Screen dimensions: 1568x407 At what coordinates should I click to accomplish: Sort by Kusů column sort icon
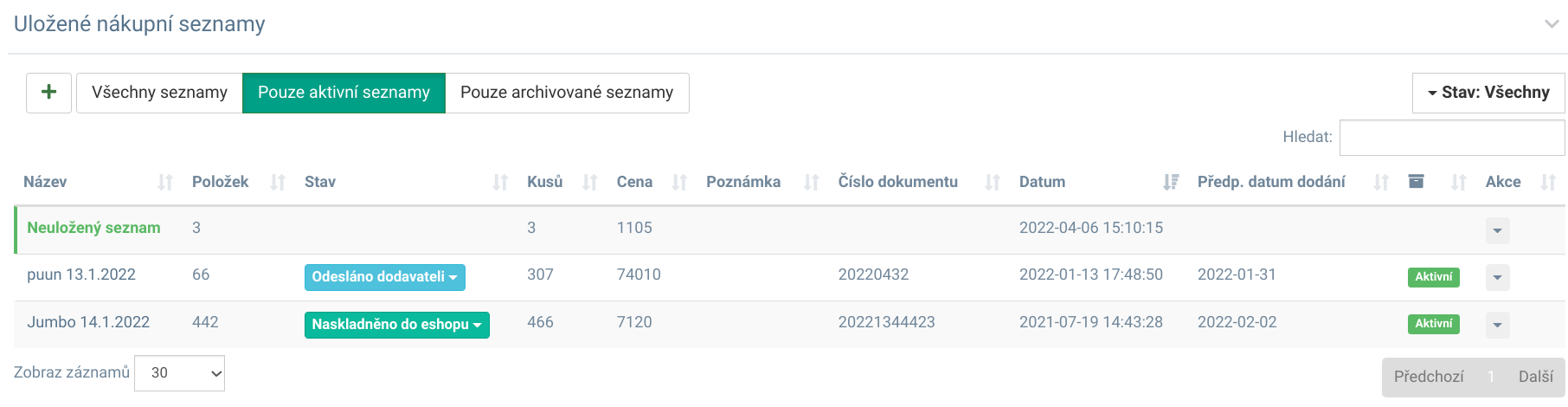coord(589,182)
